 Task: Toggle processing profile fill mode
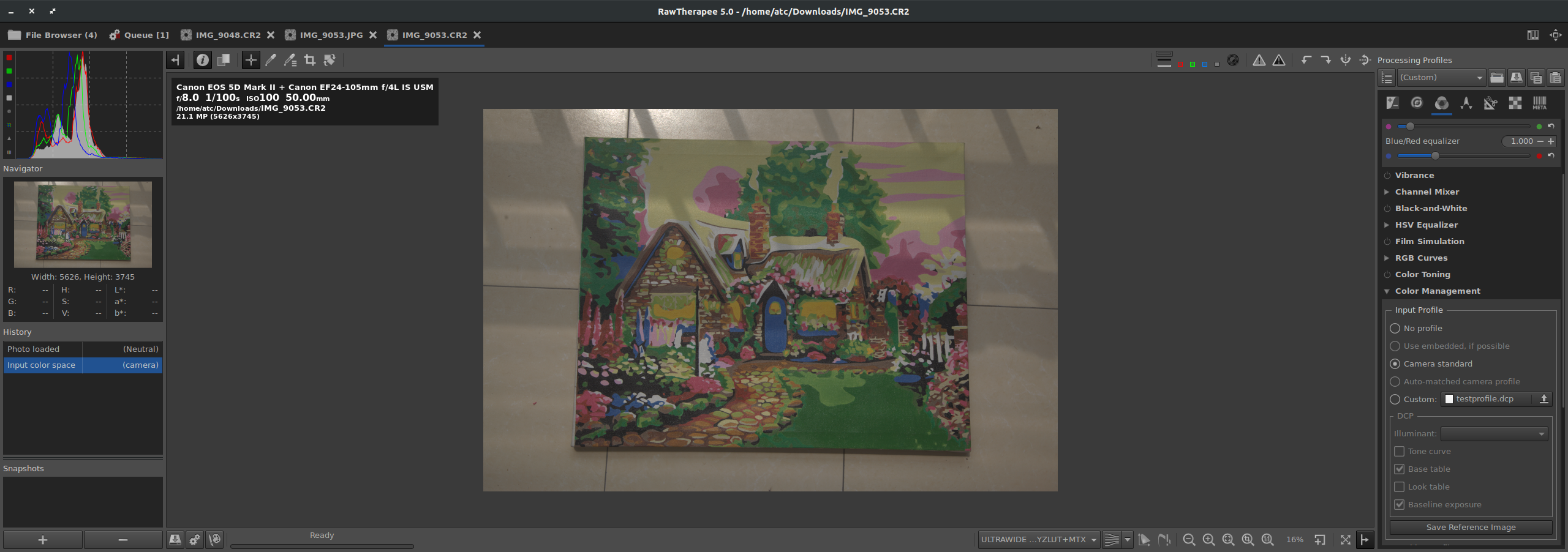(1387, 78)
